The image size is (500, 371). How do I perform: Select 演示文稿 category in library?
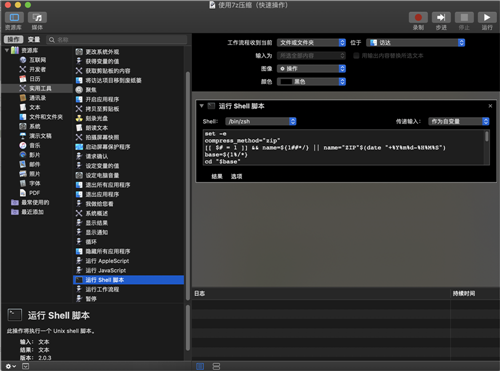(x=35, y=136)
